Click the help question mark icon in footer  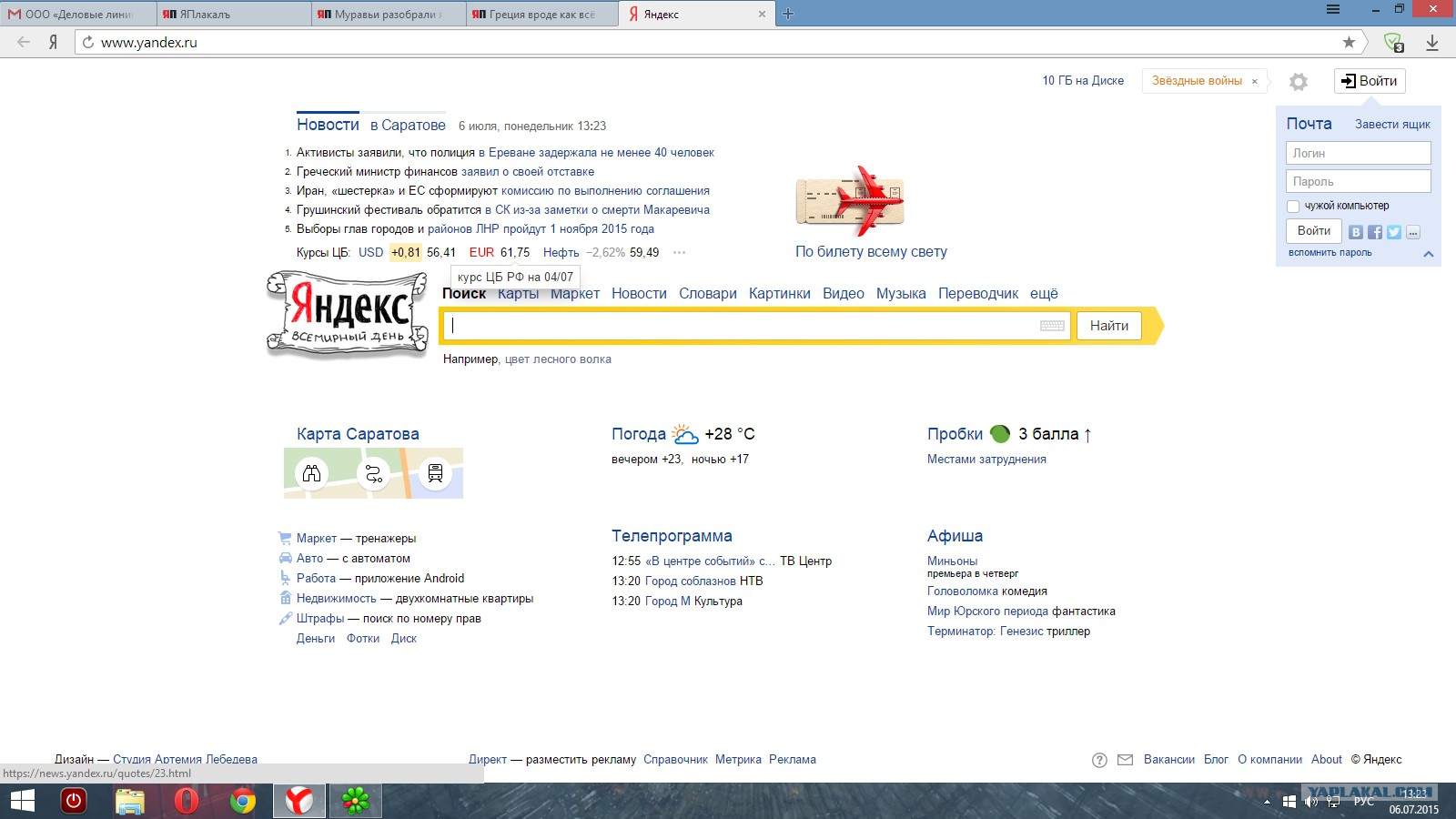[x=1099, y=760]
